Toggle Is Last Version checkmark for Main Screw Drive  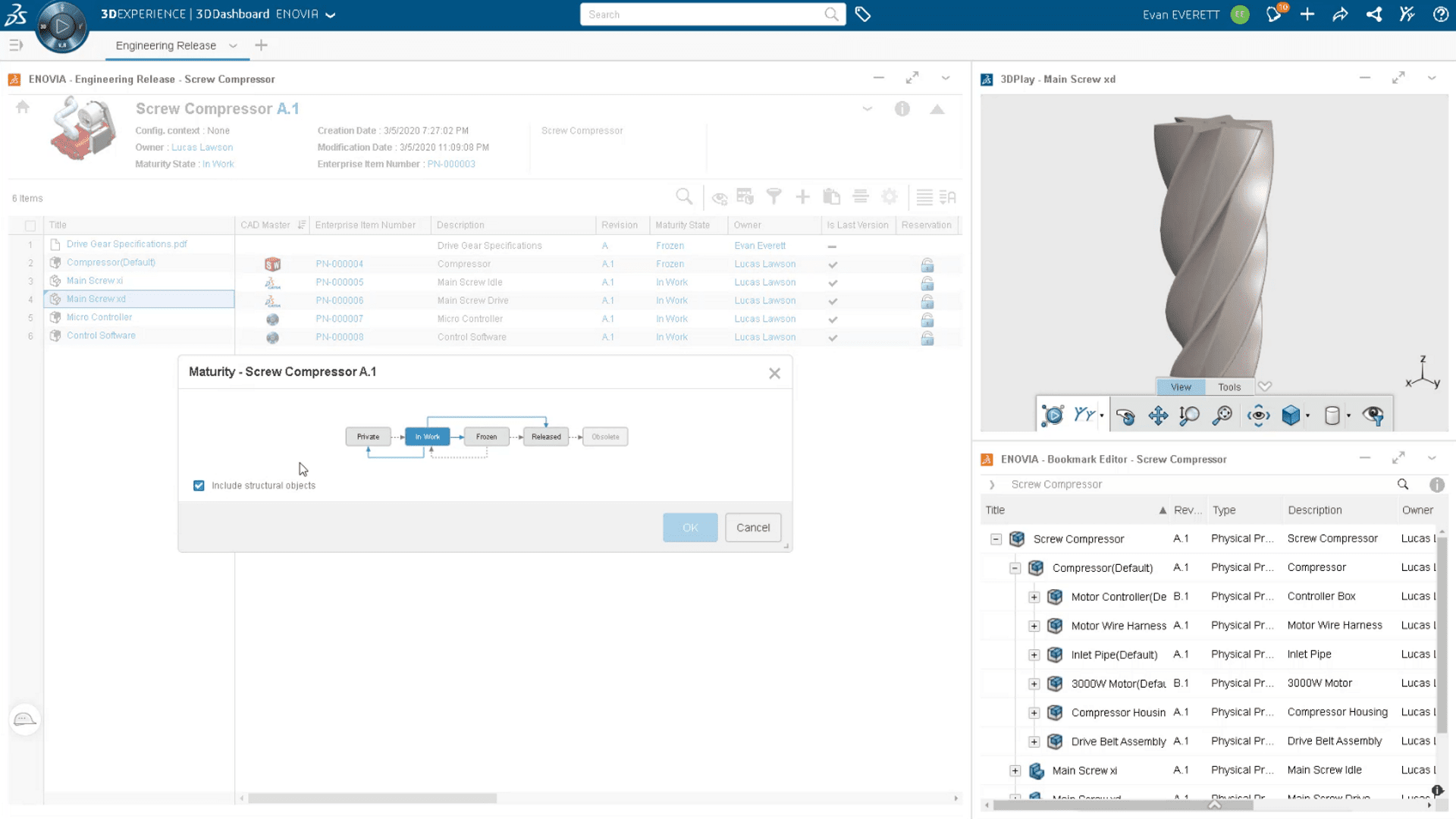833,300
